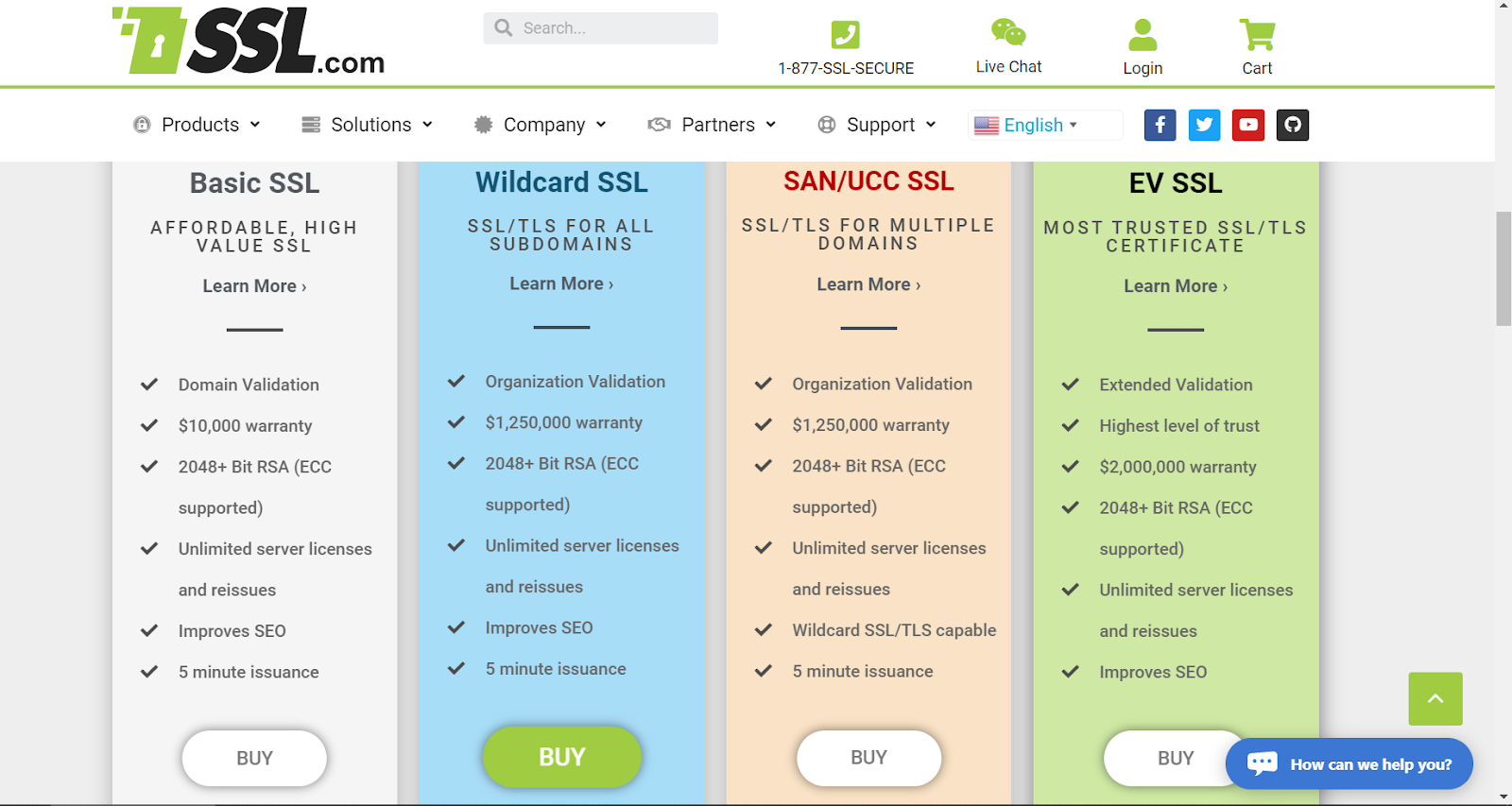Click the page vertical scrollbar thumb
Image resolution: width=1512 pixels, height=806 pixels.
coord(1503,269)
